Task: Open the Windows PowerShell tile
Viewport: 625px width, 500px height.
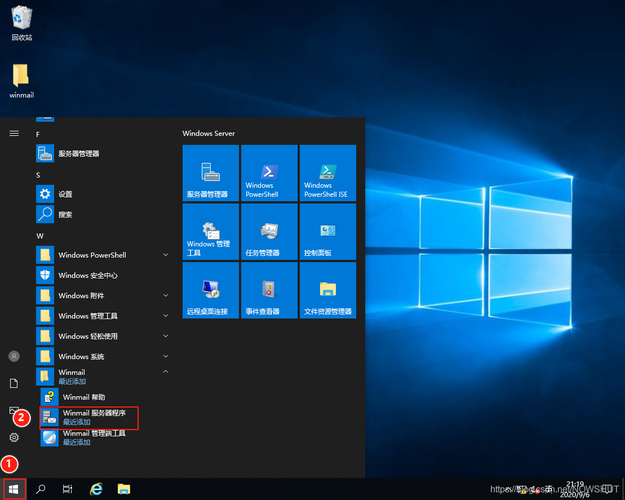Action: coord(269,173)
